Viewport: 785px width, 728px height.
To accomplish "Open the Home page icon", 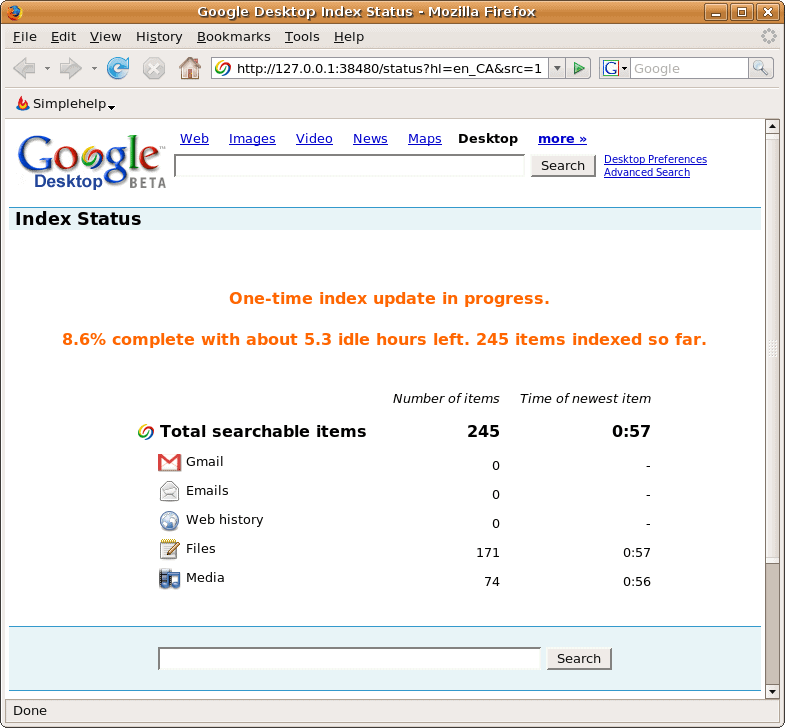I will click(190, 68).
